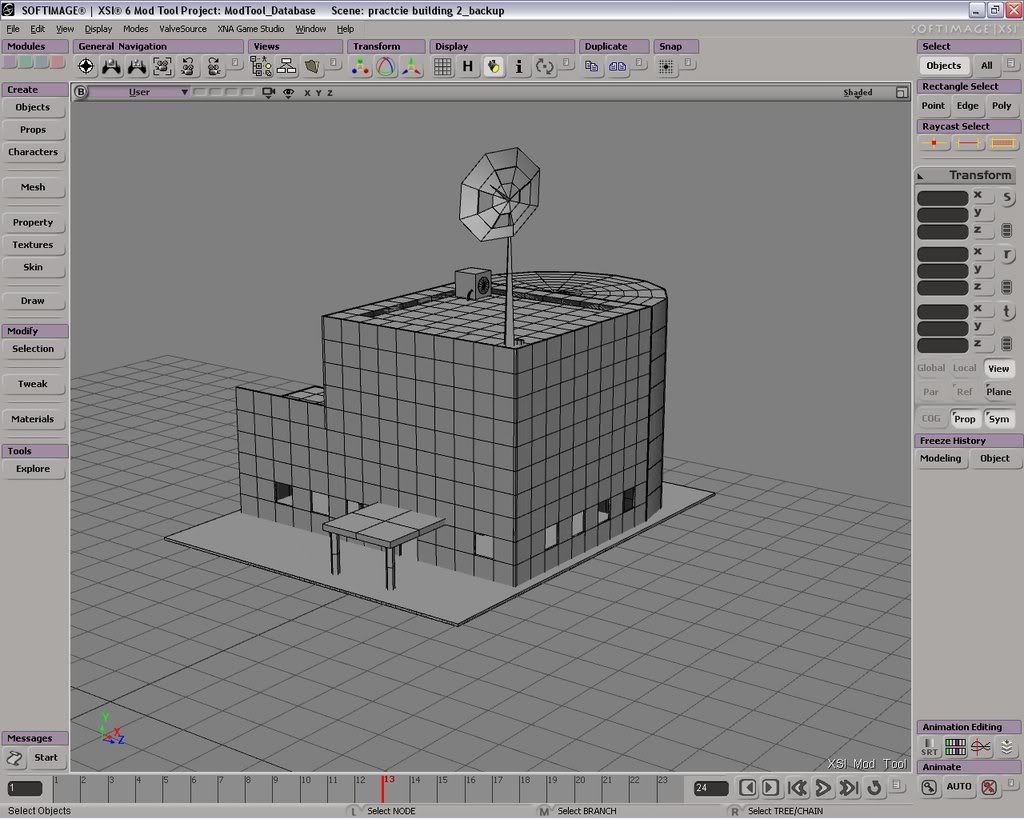
Task: Toggle the H icon in the Display toolbar
Action: click(x=467, y=67)
